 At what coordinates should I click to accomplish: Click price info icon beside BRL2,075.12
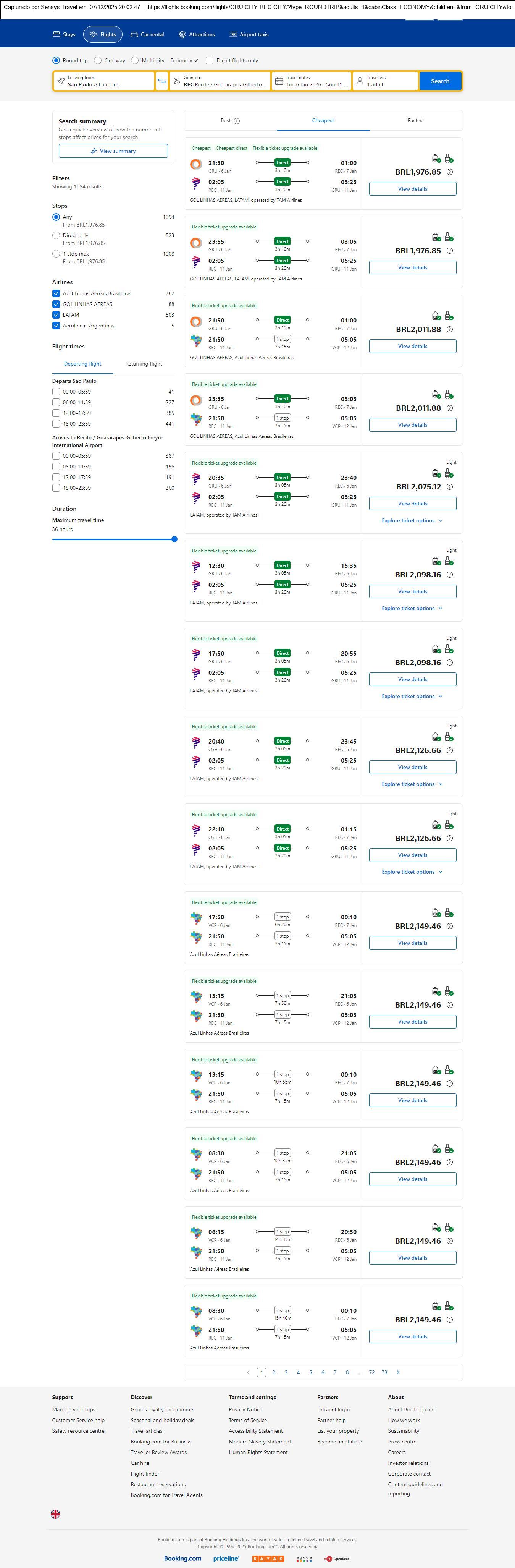pyautogui.click(x=449, y=487)
